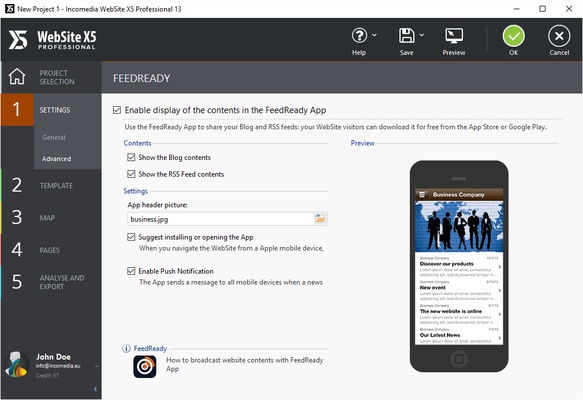Toggle Show the Blog contents checkbox

coord(131,157)
